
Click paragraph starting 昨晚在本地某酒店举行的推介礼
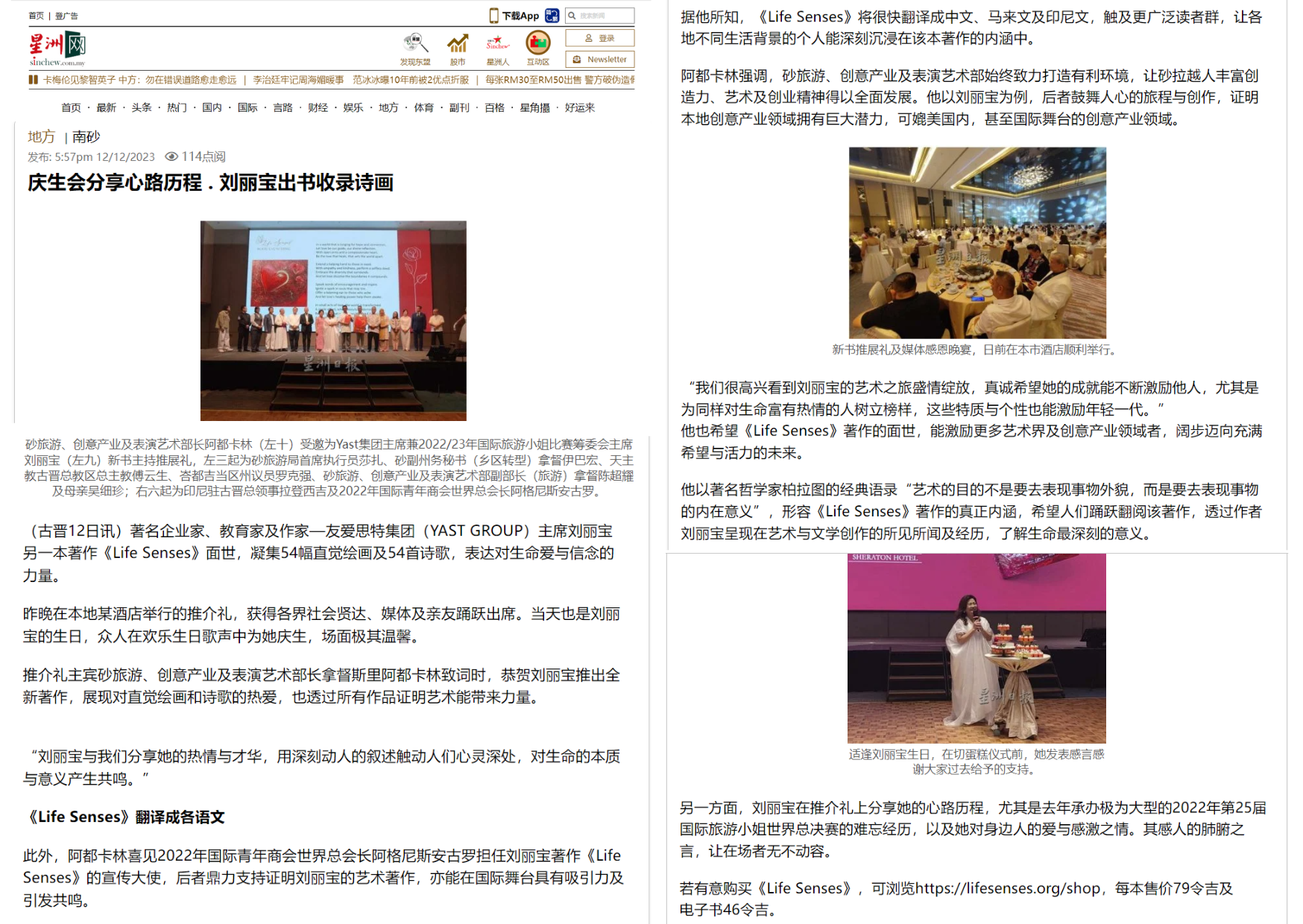pyautogui.click(x=321, y=624)
